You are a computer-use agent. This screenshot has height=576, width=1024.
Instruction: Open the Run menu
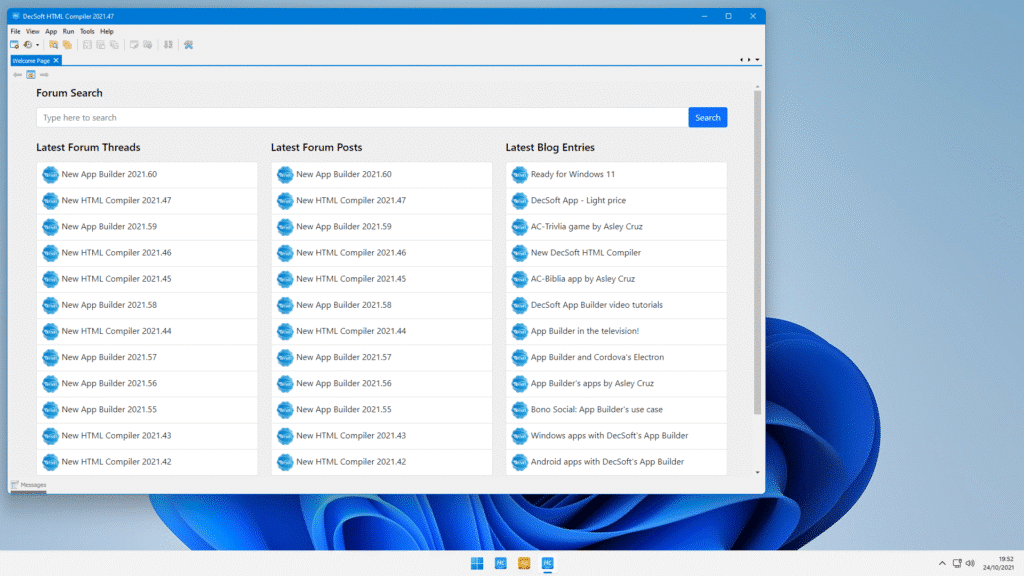pos(68,31)
